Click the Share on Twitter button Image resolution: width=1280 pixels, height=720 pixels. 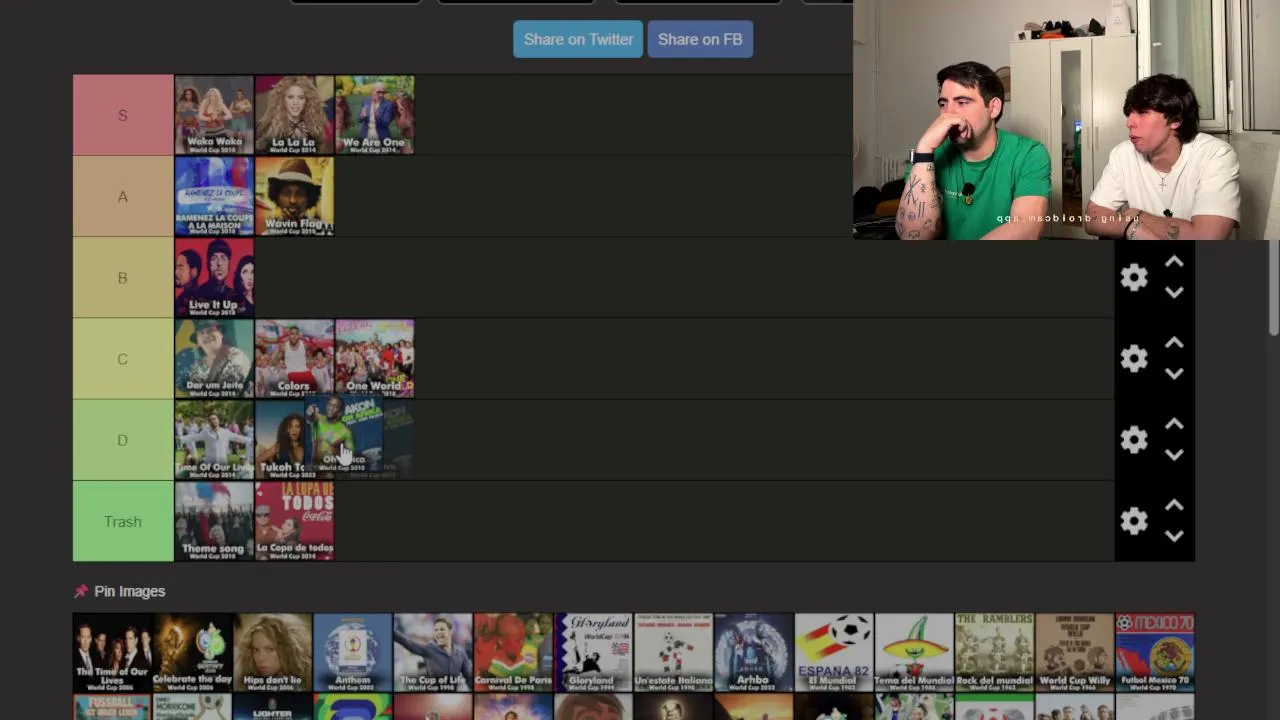tap(578, 39)
